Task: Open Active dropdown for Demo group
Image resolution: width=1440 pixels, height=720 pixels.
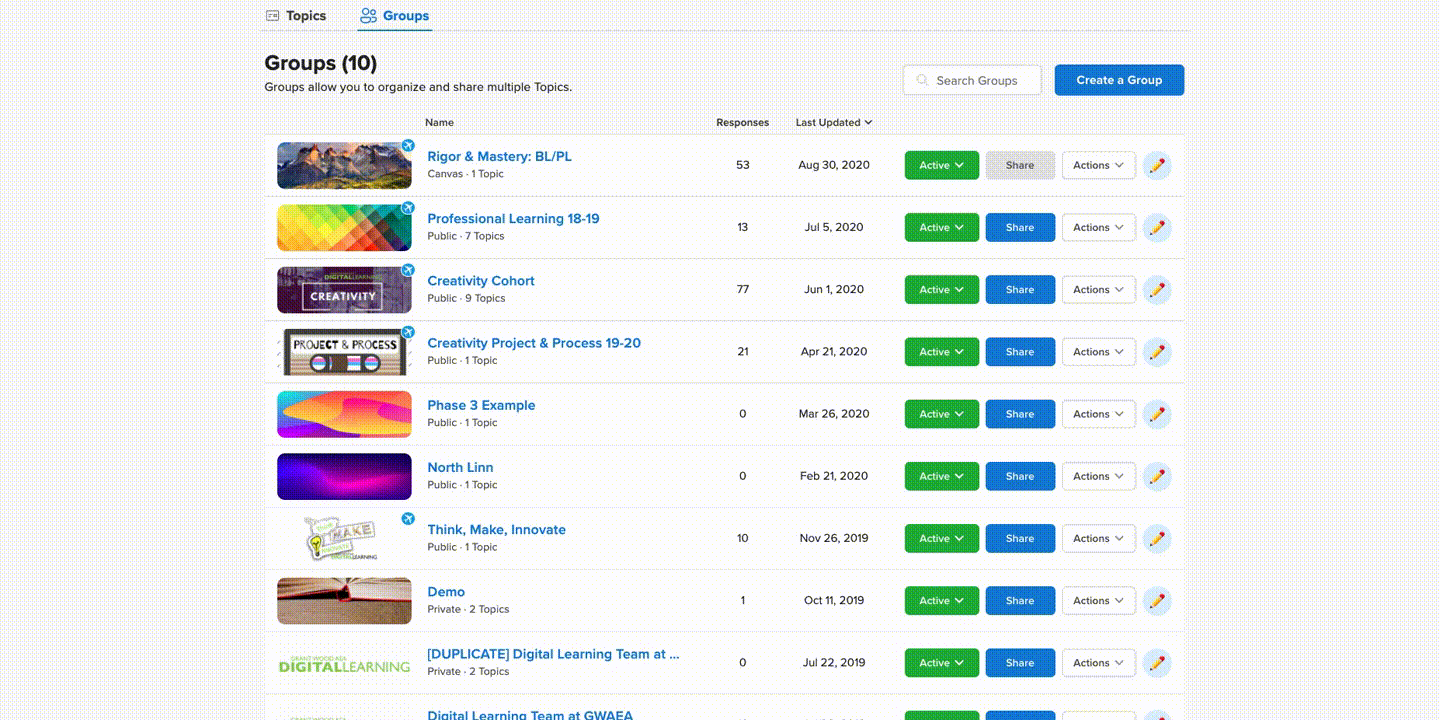Action: 942,601
